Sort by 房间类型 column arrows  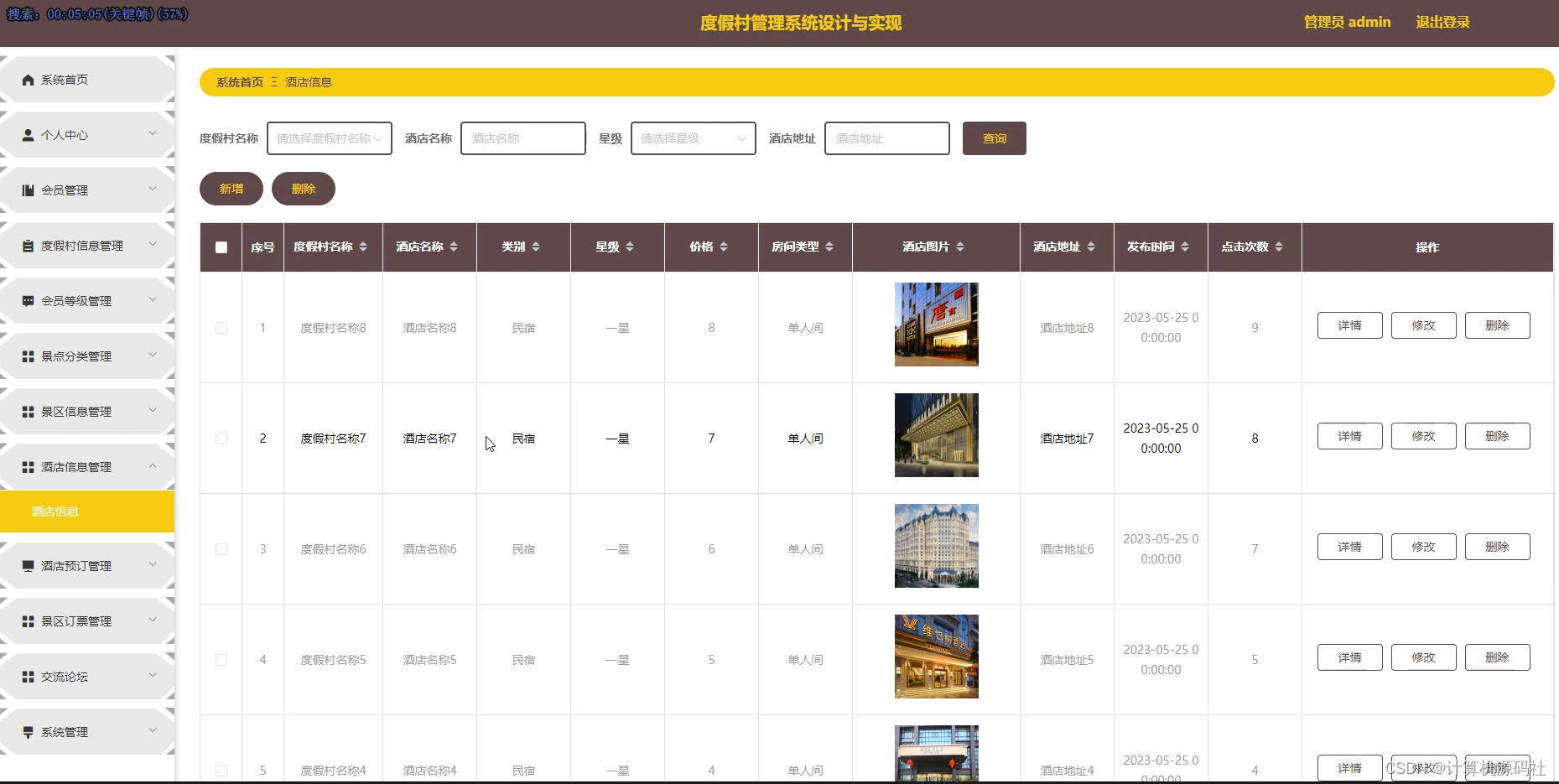(x=829, y=247)
